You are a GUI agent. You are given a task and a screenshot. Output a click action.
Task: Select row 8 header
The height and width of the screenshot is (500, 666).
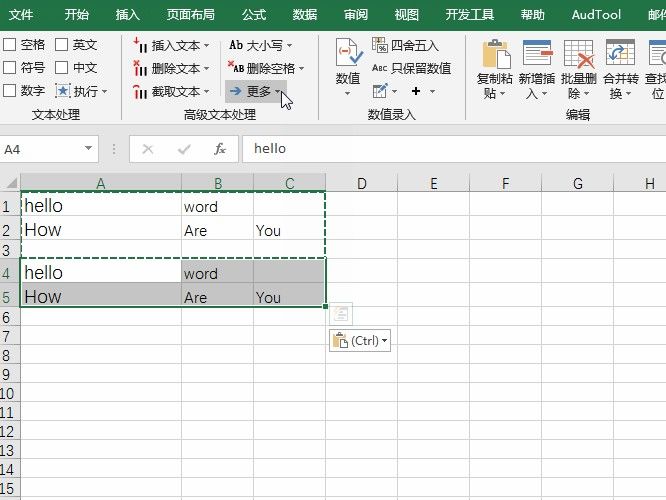tap(9, 355)
